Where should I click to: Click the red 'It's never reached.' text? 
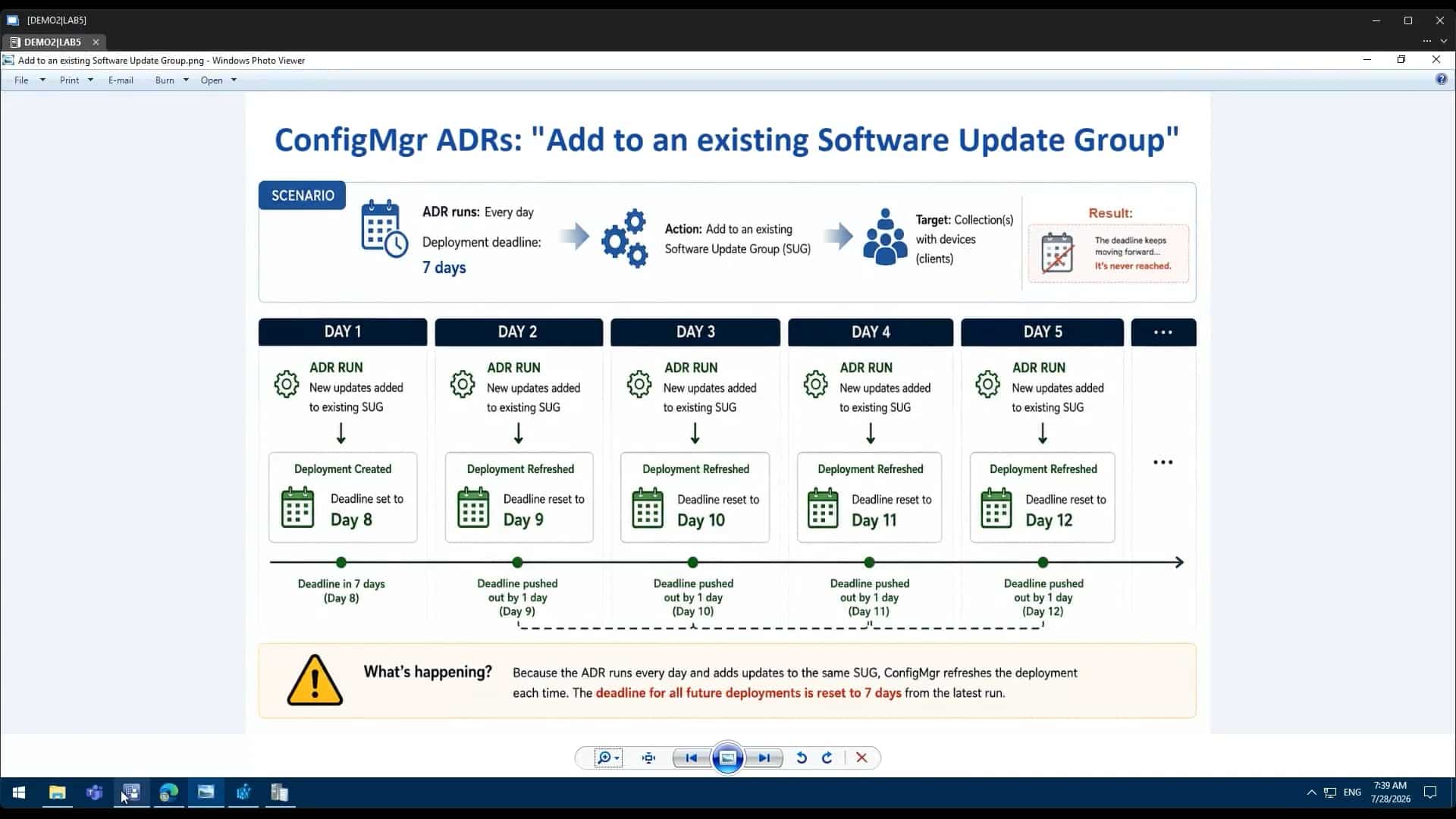(x=1133, y=266)
